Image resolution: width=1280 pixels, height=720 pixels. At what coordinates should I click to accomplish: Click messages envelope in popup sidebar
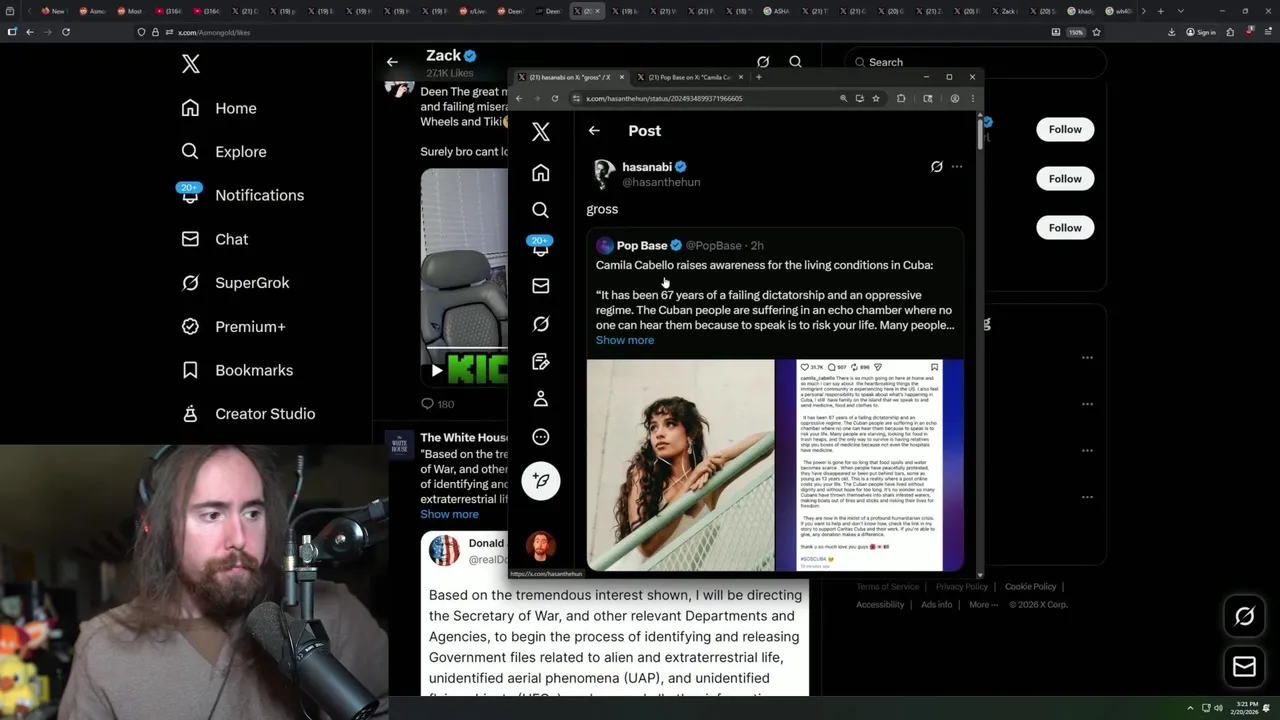(x=541, y=286)
